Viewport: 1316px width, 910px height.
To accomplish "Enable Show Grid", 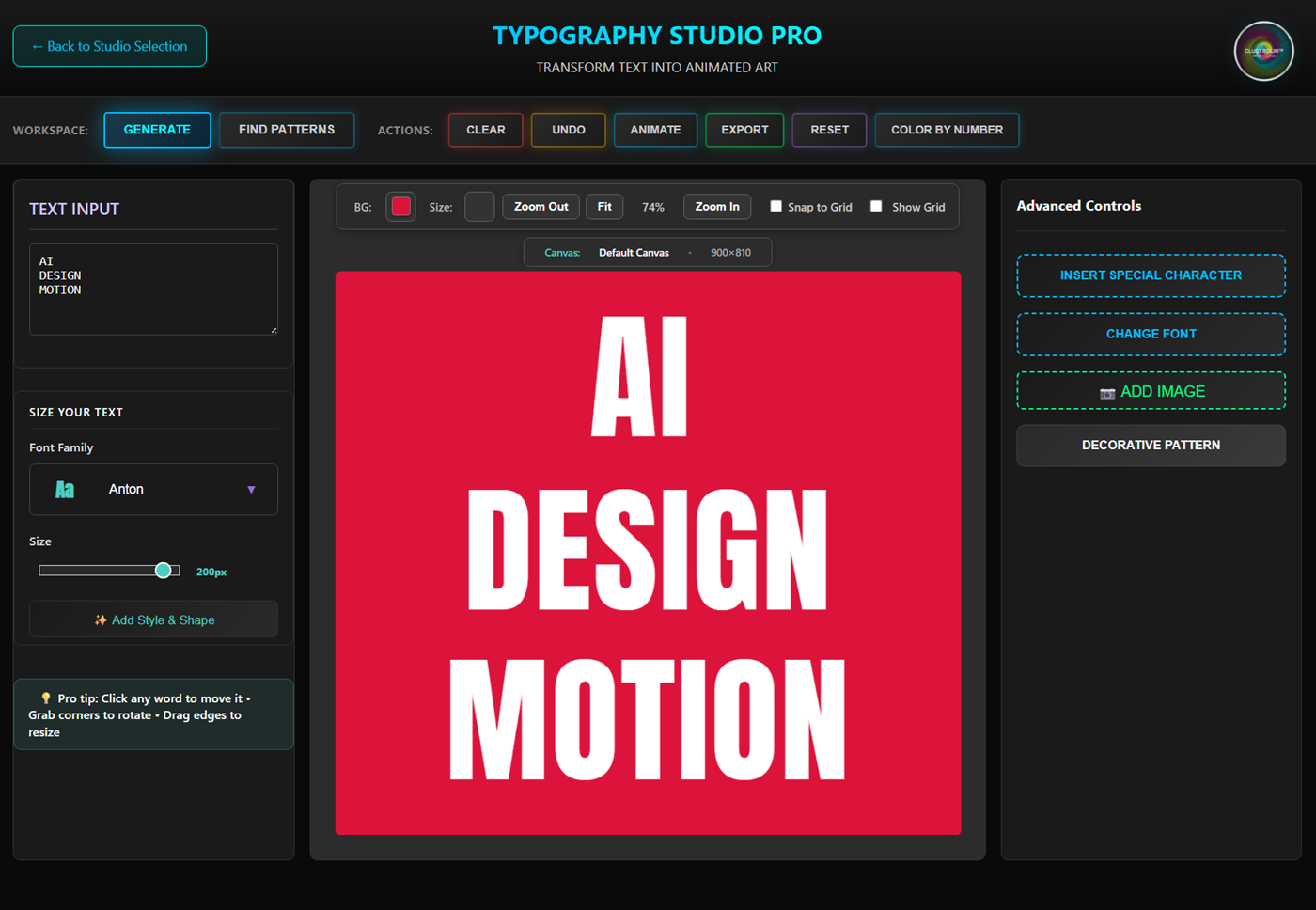I will click(876, 205).
